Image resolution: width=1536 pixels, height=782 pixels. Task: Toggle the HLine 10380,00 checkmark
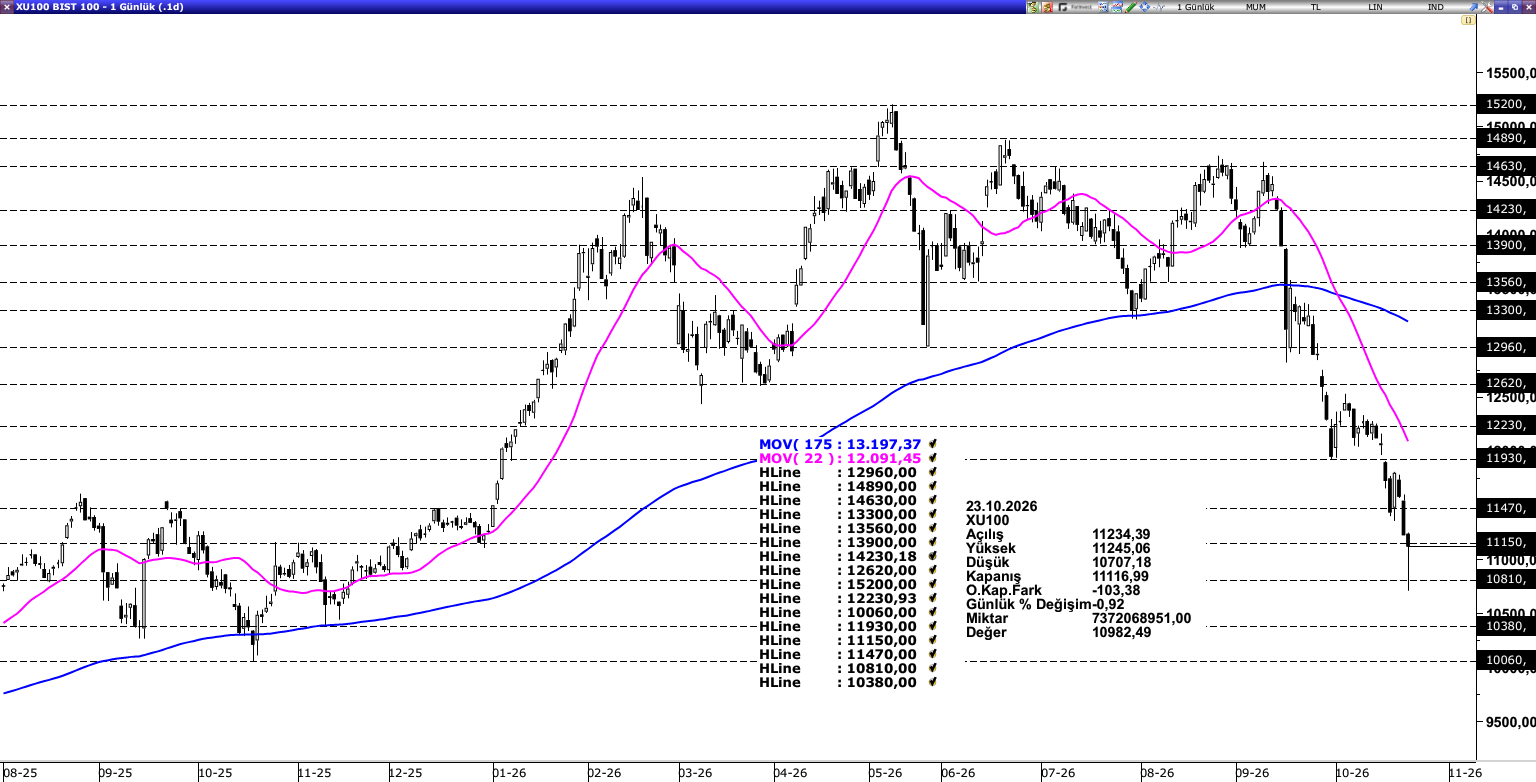(x=932, y=682)
